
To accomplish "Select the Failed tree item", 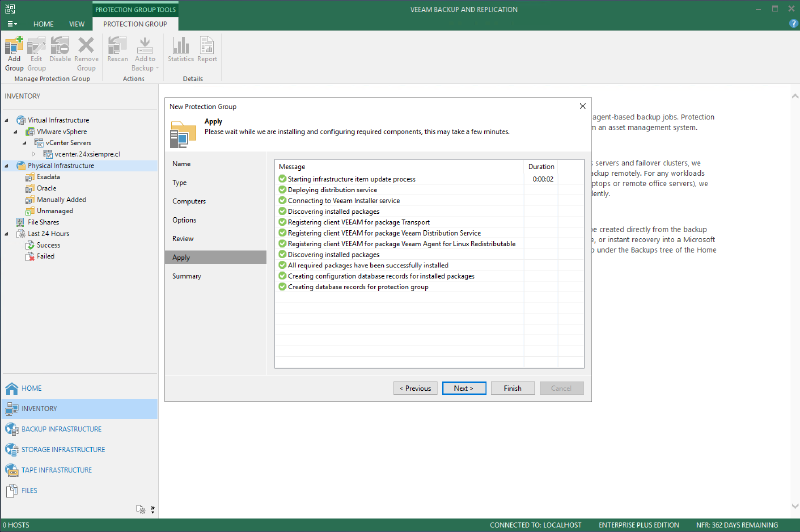I will [x=45, y=257].
